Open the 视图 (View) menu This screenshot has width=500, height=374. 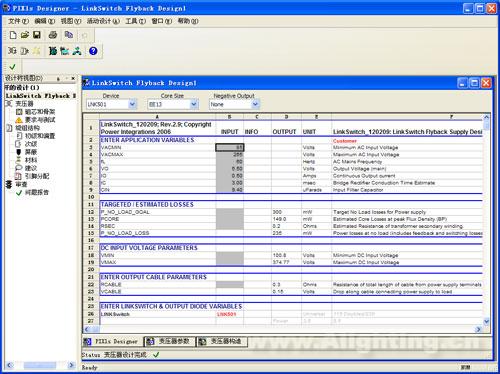coord(71,21)
